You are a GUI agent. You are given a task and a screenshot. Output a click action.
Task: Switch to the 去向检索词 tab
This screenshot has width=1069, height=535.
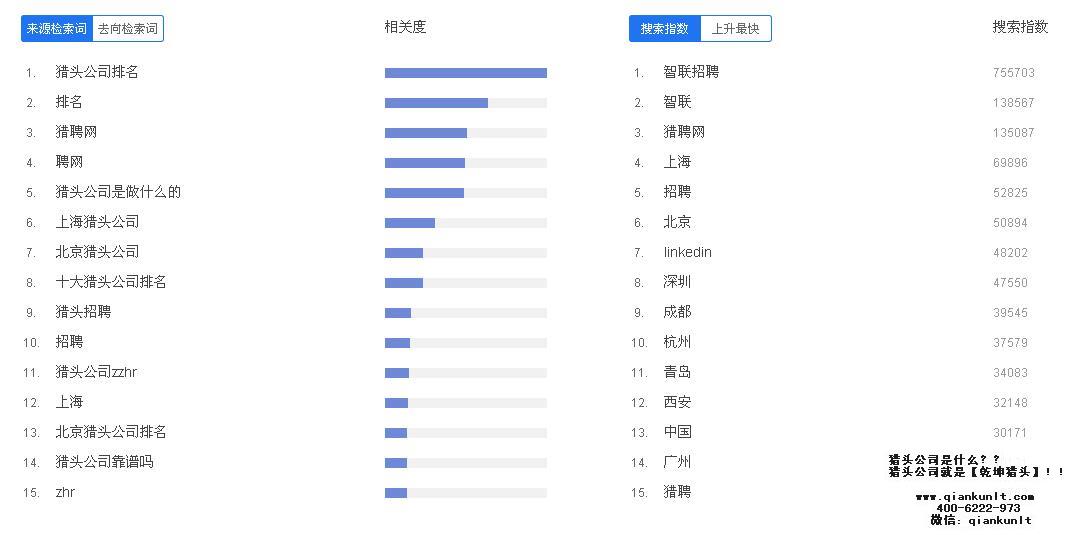pos(127,29)
